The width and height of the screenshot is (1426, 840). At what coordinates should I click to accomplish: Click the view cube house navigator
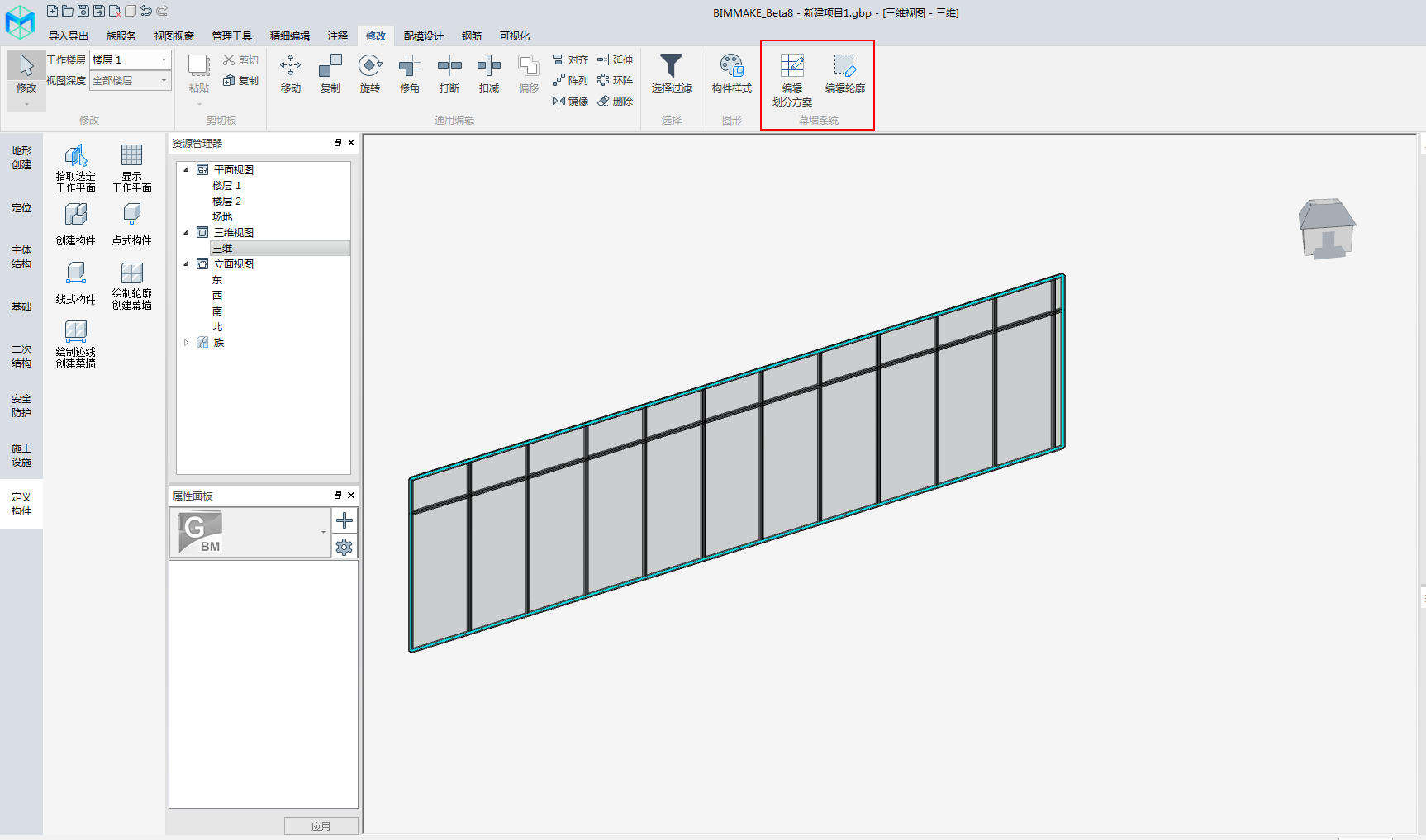coord(1327,229)
